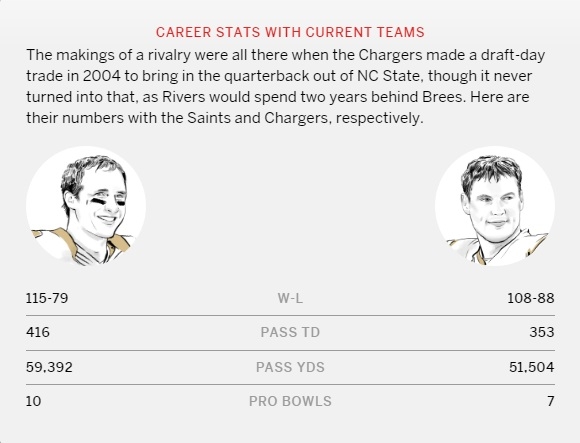Image resolution: width=580 pixels, height=443 pixels.
Task: Click the word Chargers in first line
Action: click(x=390, y=55)
